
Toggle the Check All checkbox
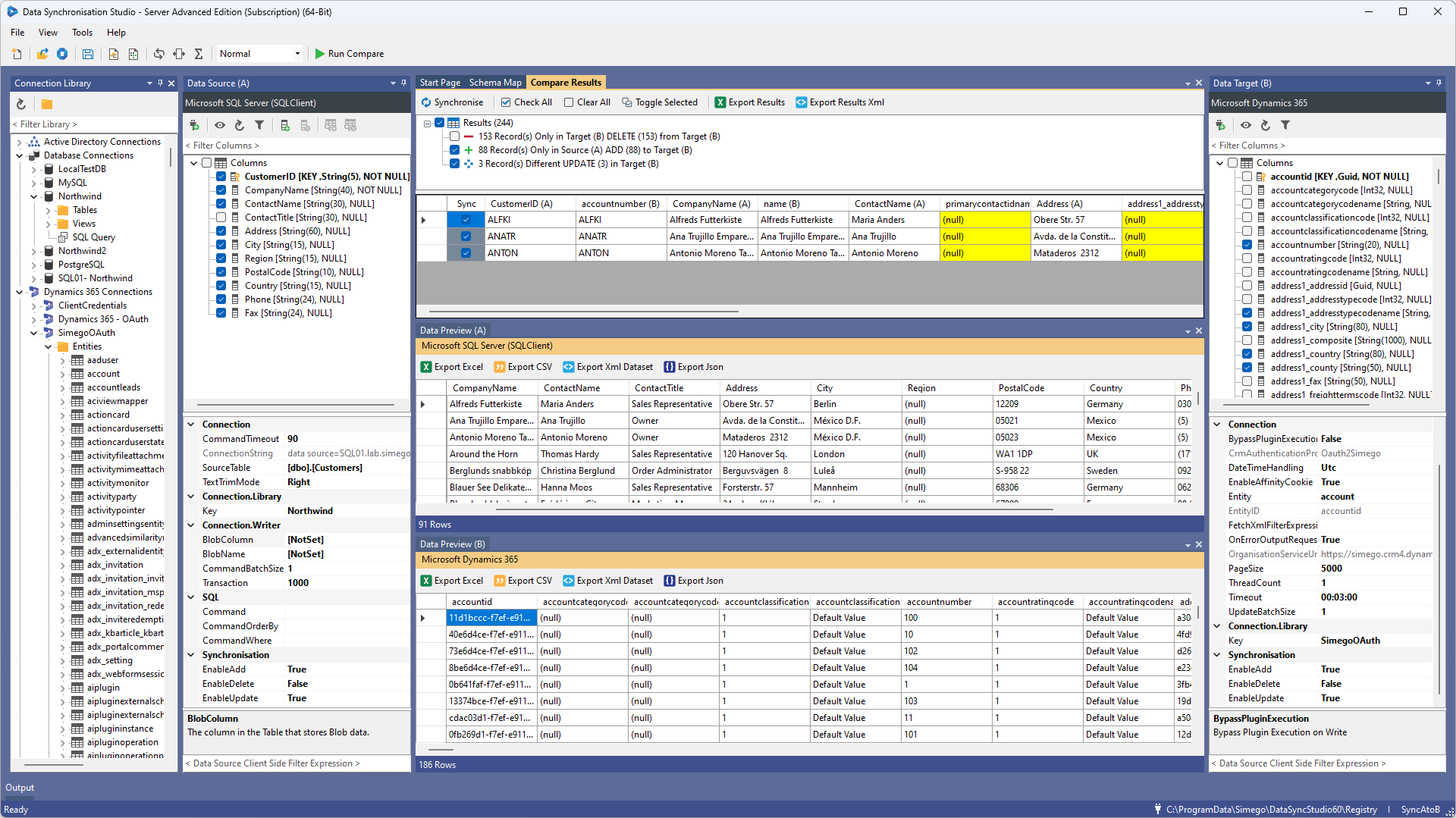pyautogui.click(x=506, y=102)
